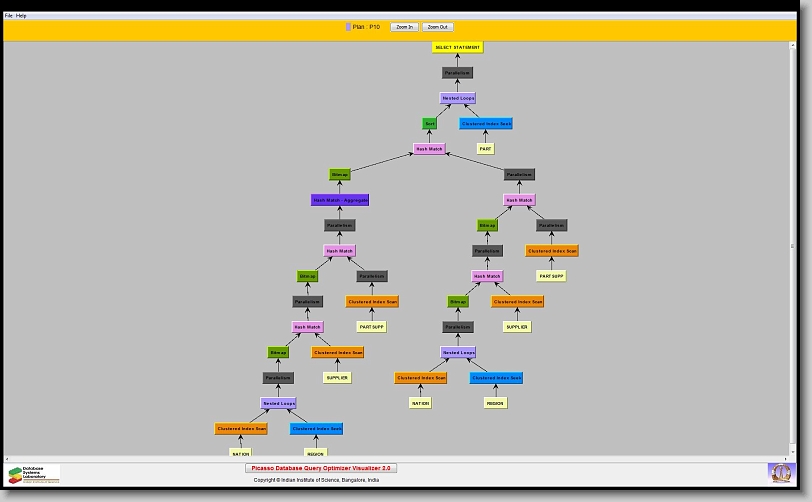Select the Hash Match - Aggregate node
Image resolution: width=812 pixels, height=502 pixels.
340,200
